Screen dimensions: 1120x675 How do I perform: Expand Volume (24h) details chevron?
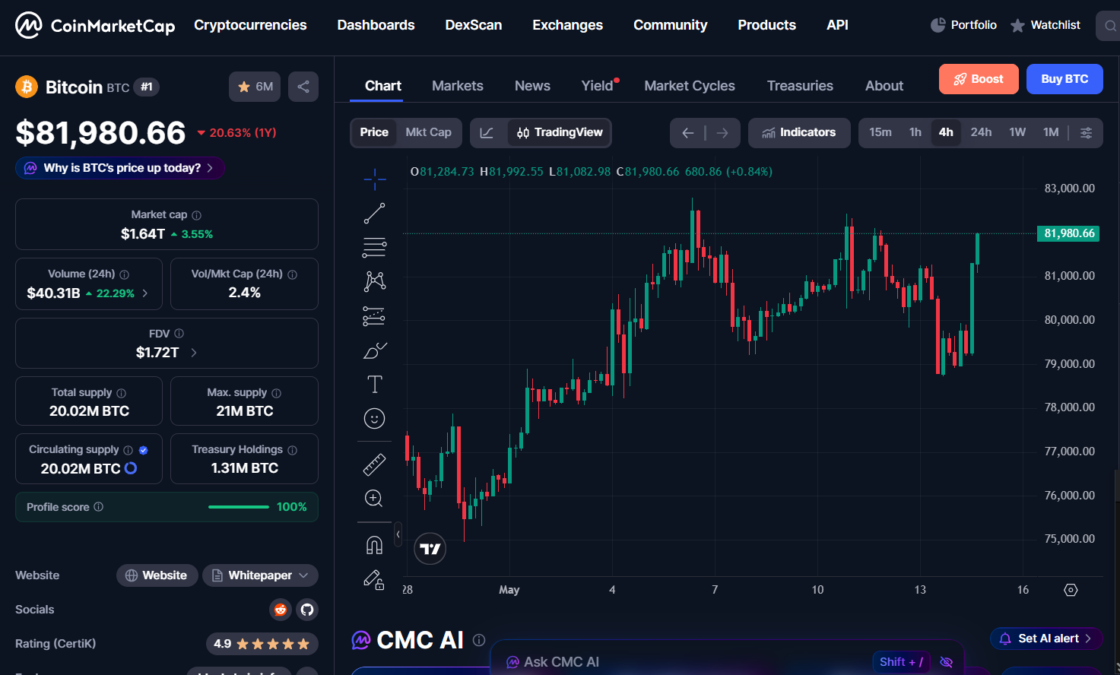click(145, 294)
